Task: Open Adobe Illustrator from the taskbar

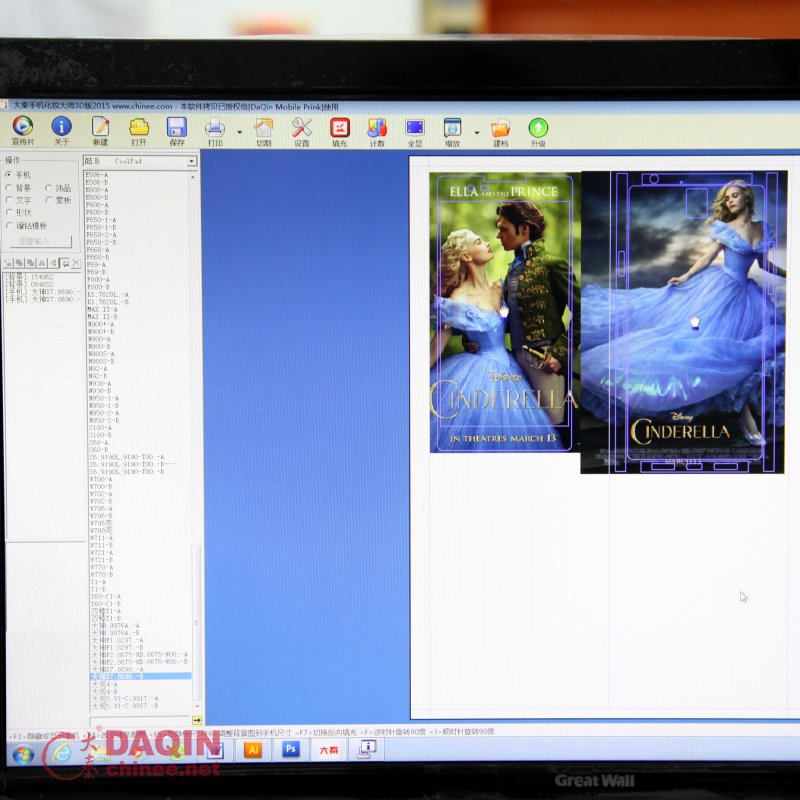Action: tap(253, 749)
